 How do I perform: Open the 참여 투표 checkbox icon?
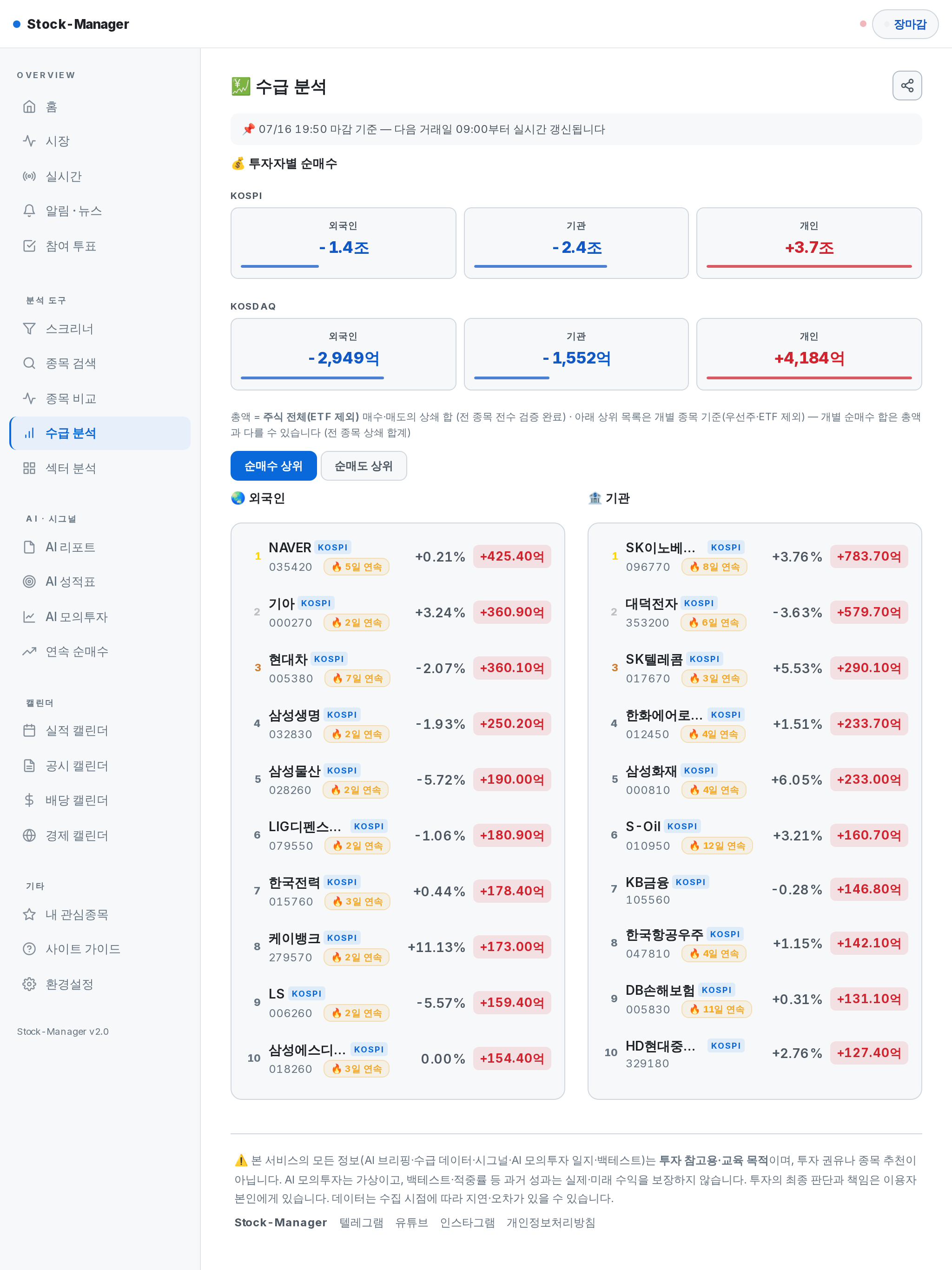[29, 246]
